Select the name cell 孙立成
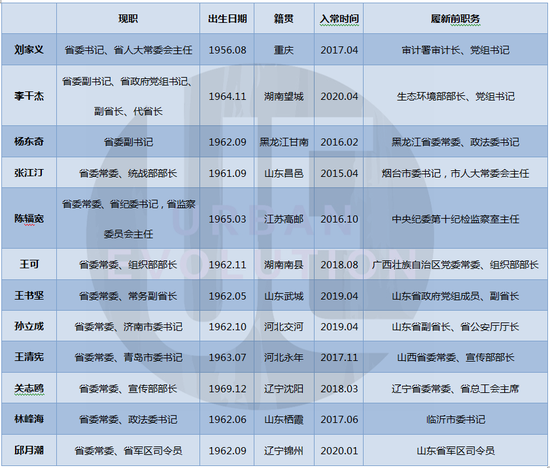This screenshot has width=550, height=468. [x=29, y=326]
